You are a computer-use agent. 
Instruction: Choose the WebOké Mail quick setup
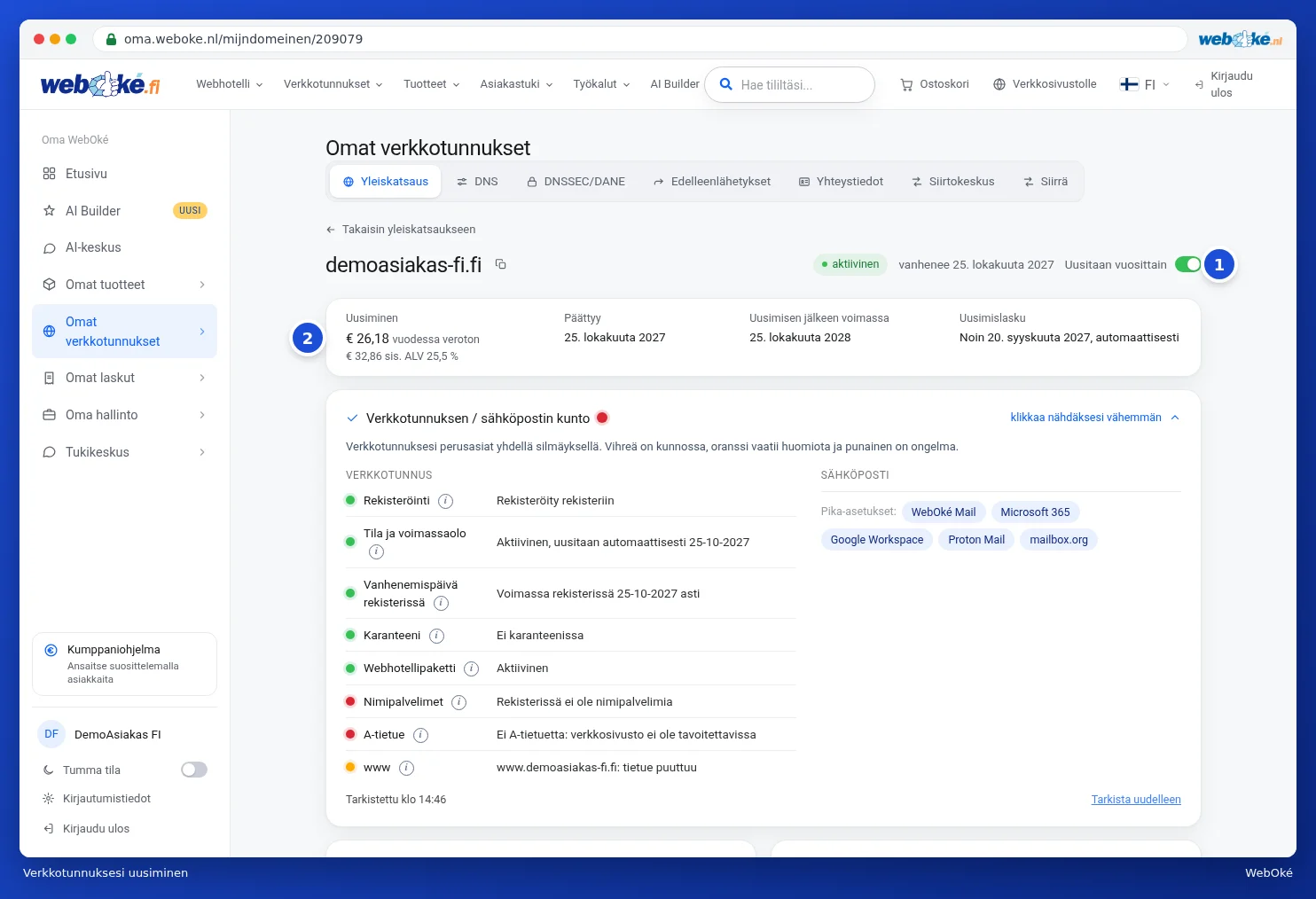pos(944,512)
